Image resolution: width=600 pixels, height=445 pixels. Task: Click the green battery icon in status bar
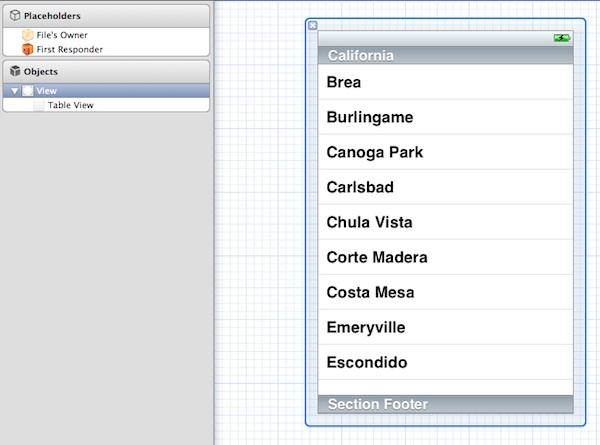[561, 38]
